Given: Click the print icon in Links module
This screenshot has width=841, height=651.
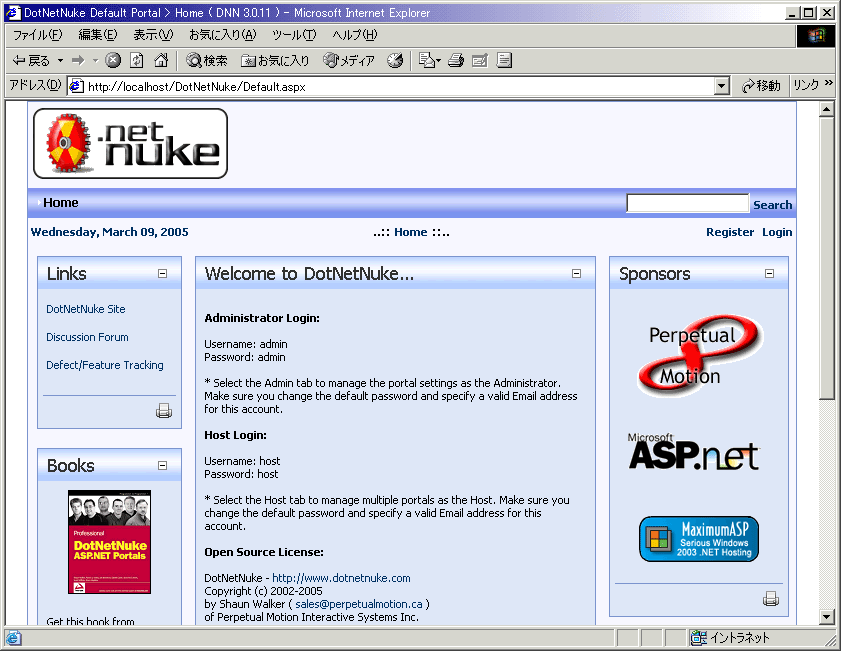Looking at the screenshot, I should 164,411.
